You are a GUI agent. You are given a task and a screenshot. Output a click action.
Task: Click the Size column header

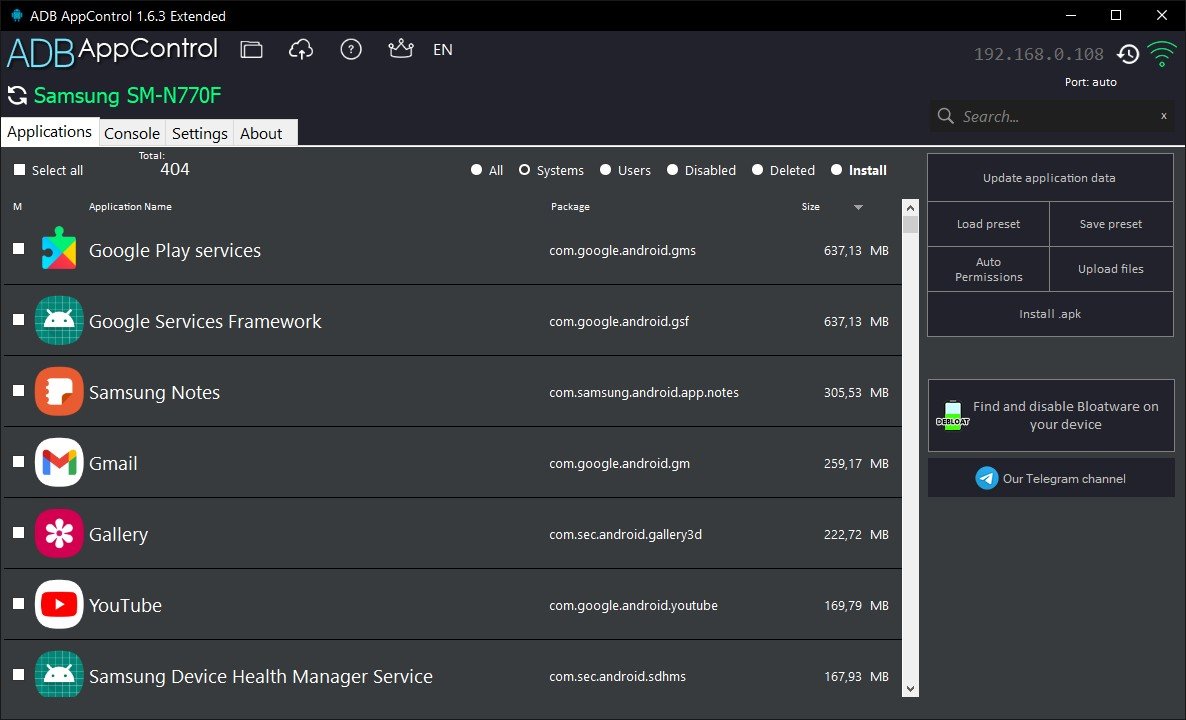tap(811, 206)
